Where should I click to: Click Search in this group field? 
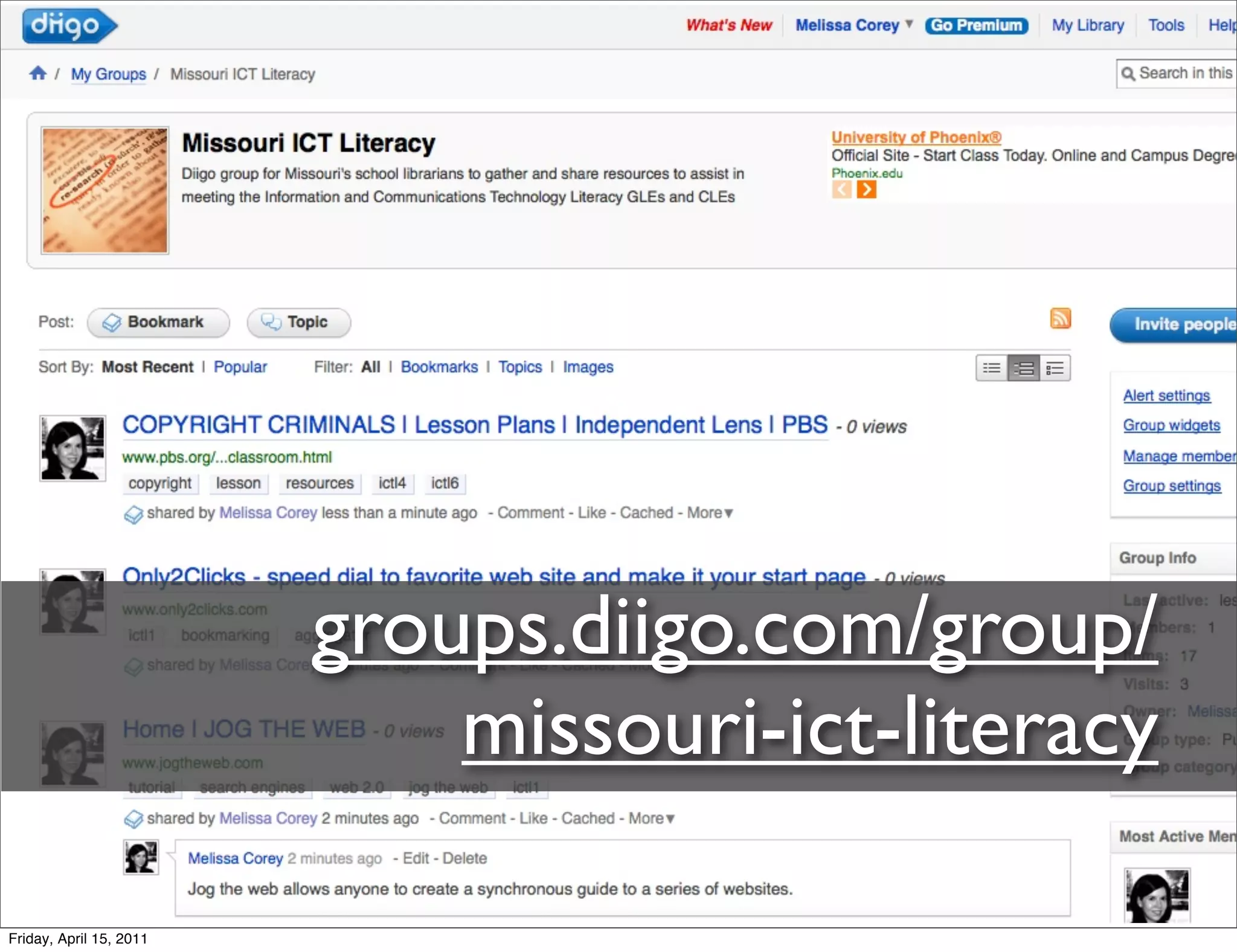point(1177,74)
